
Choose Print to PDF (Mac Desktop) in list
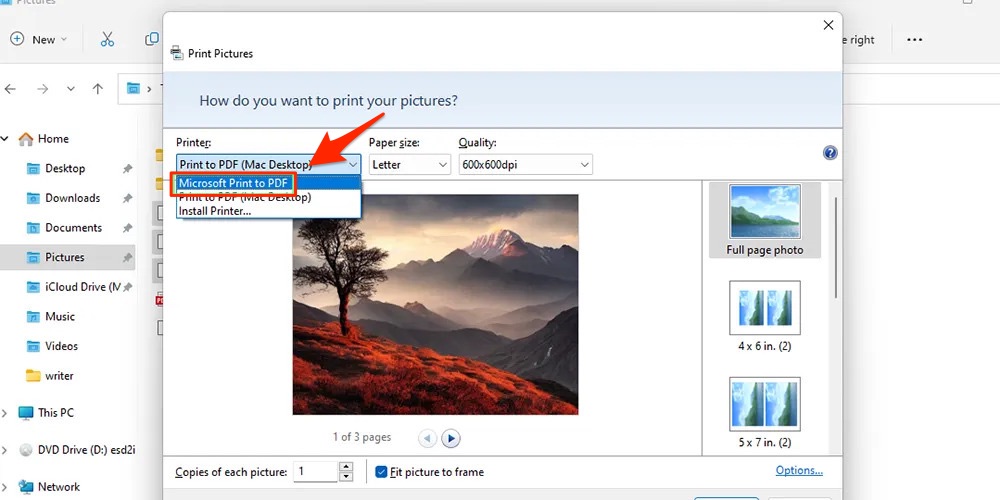point(269,198)
